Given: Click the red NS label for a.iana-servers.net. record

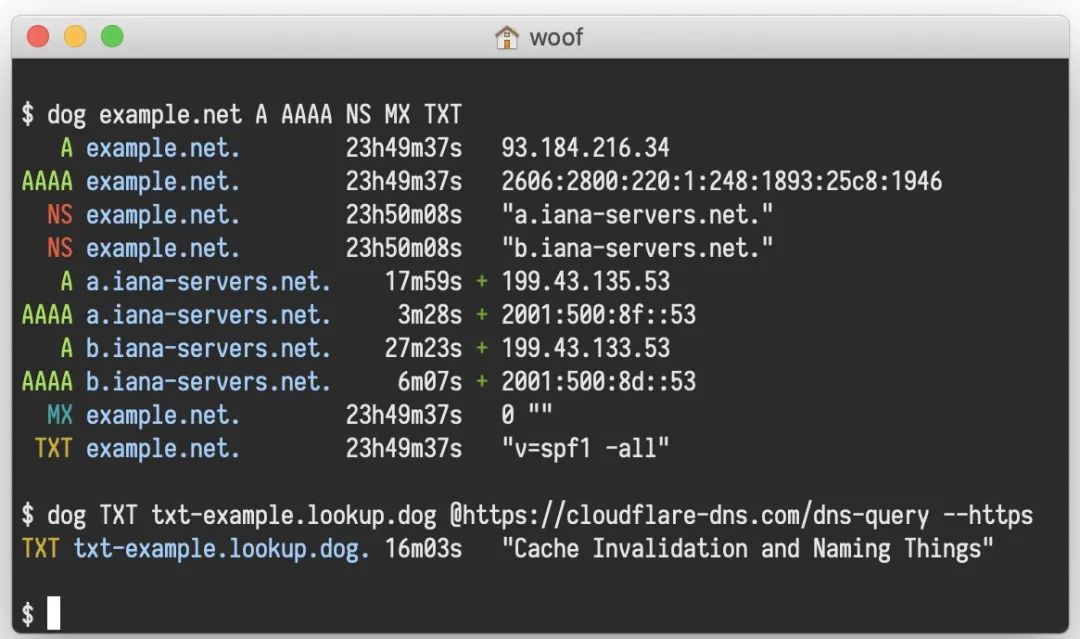Looking at the screenshot, I should click(60, 215).
